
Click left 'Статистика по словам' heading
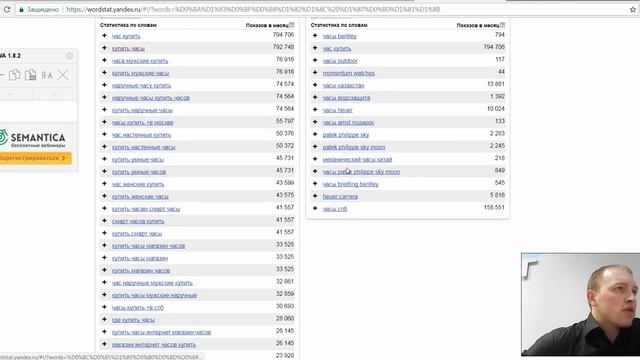[128, 25]
